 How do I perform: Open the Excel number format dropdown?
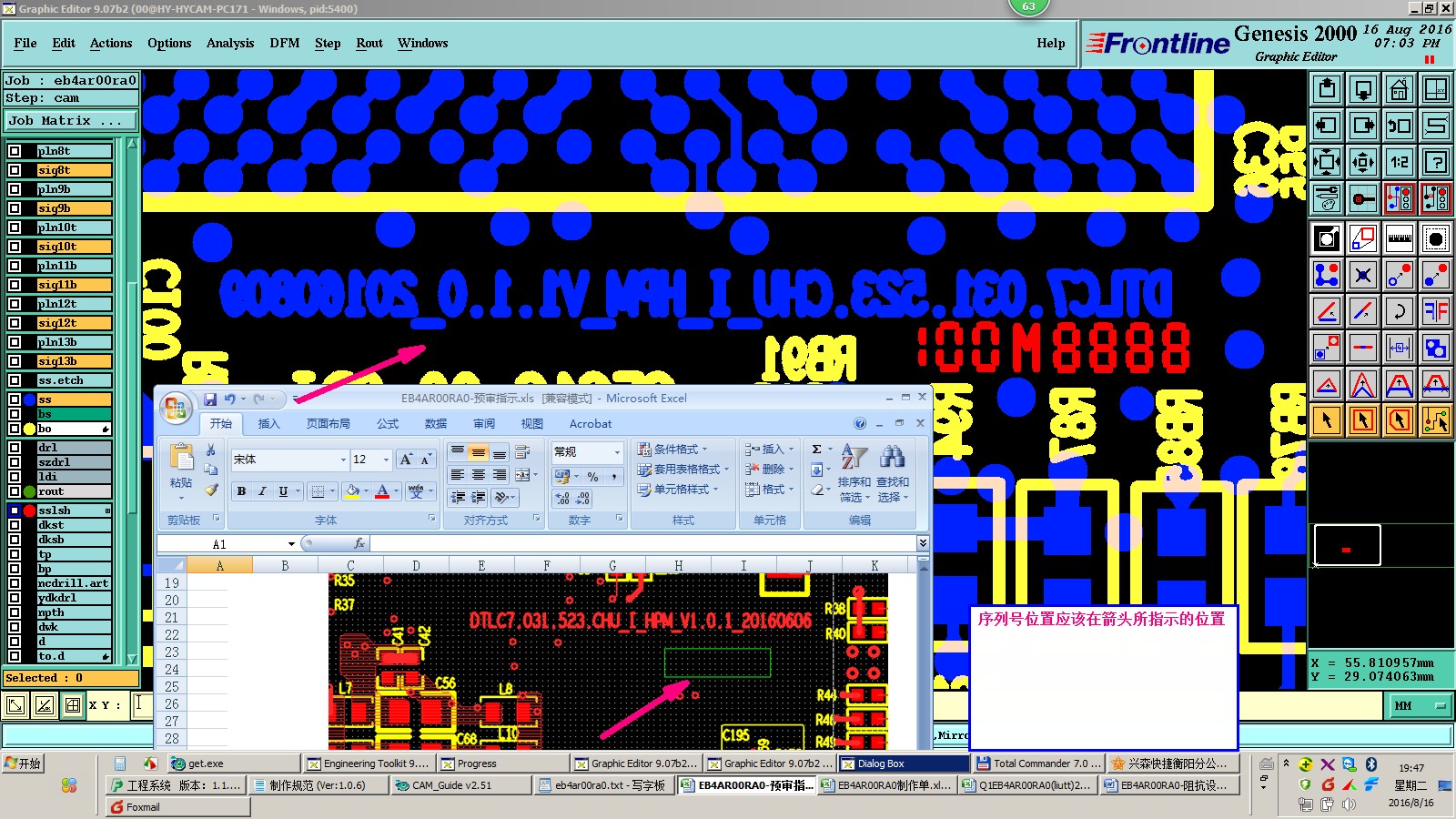point(617,452)
